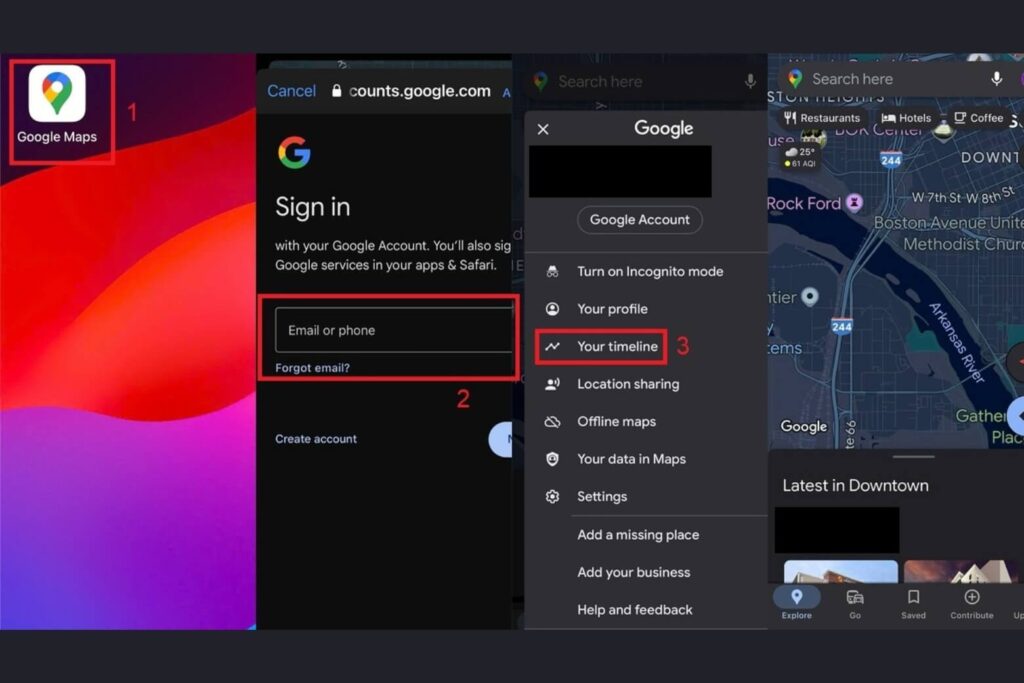Viewport: 1024px width, 683px height.
Task: Open Offline maps option
Action: pos(616,422)
